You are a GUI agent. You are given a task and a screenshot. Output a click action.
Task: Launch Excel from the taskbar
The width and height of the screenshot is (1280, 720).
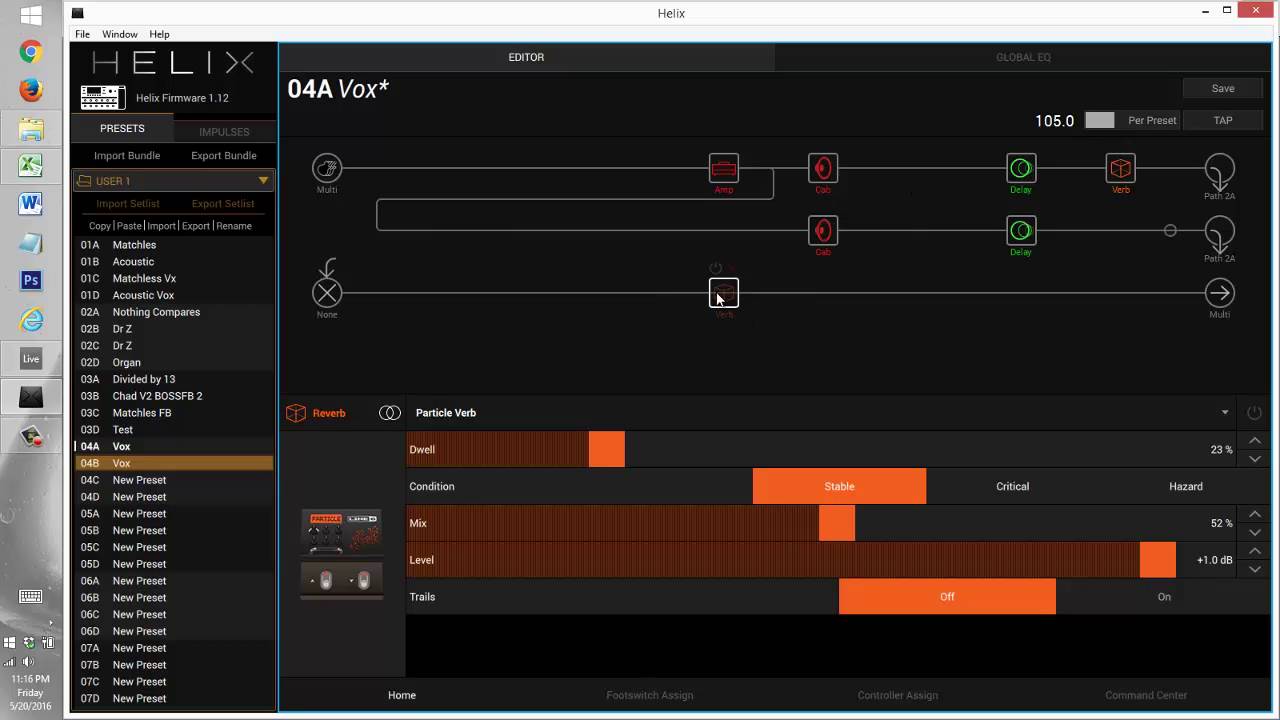(x=31, y=167)
